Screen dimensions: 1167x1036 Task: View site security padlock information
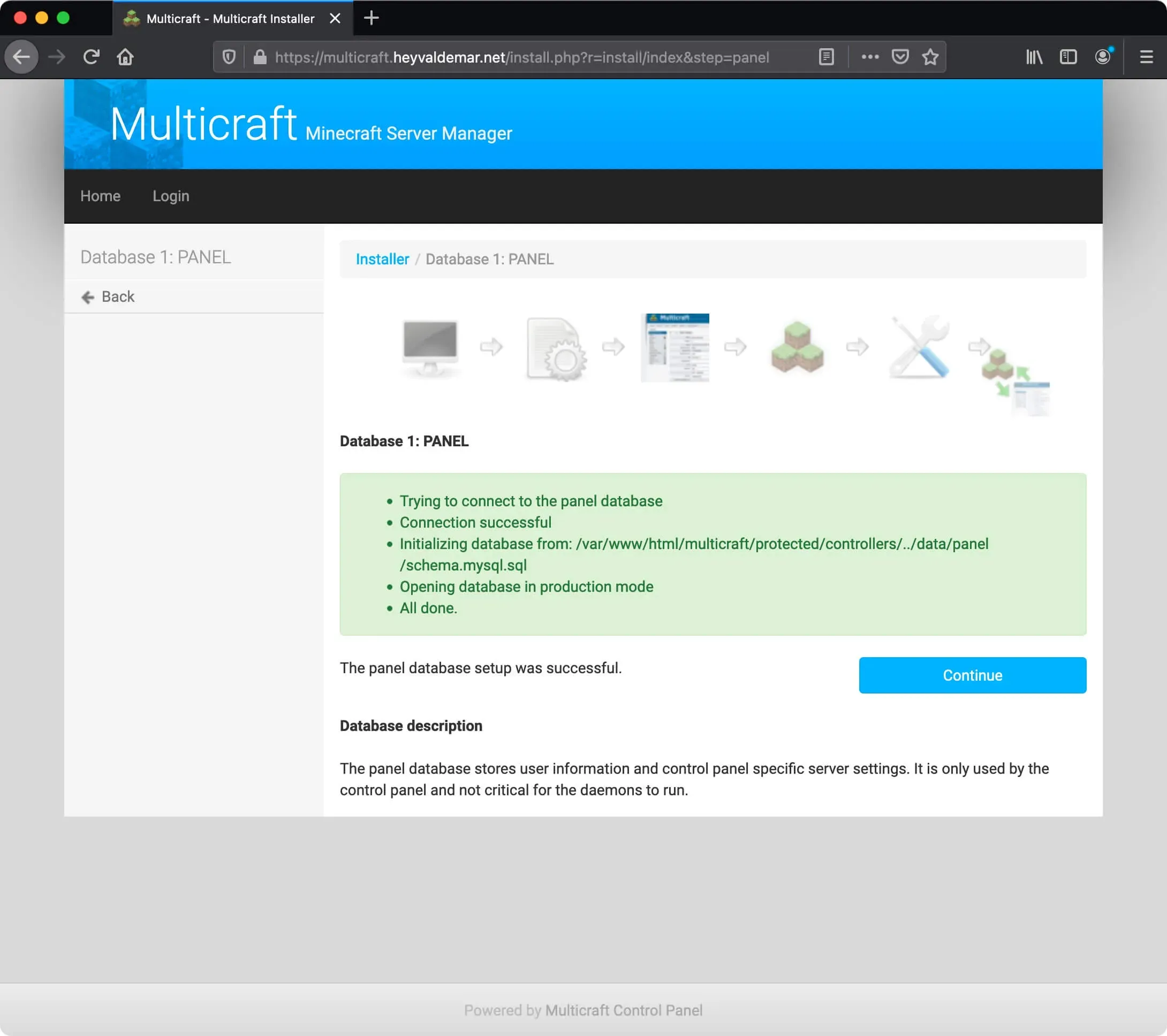260,57
